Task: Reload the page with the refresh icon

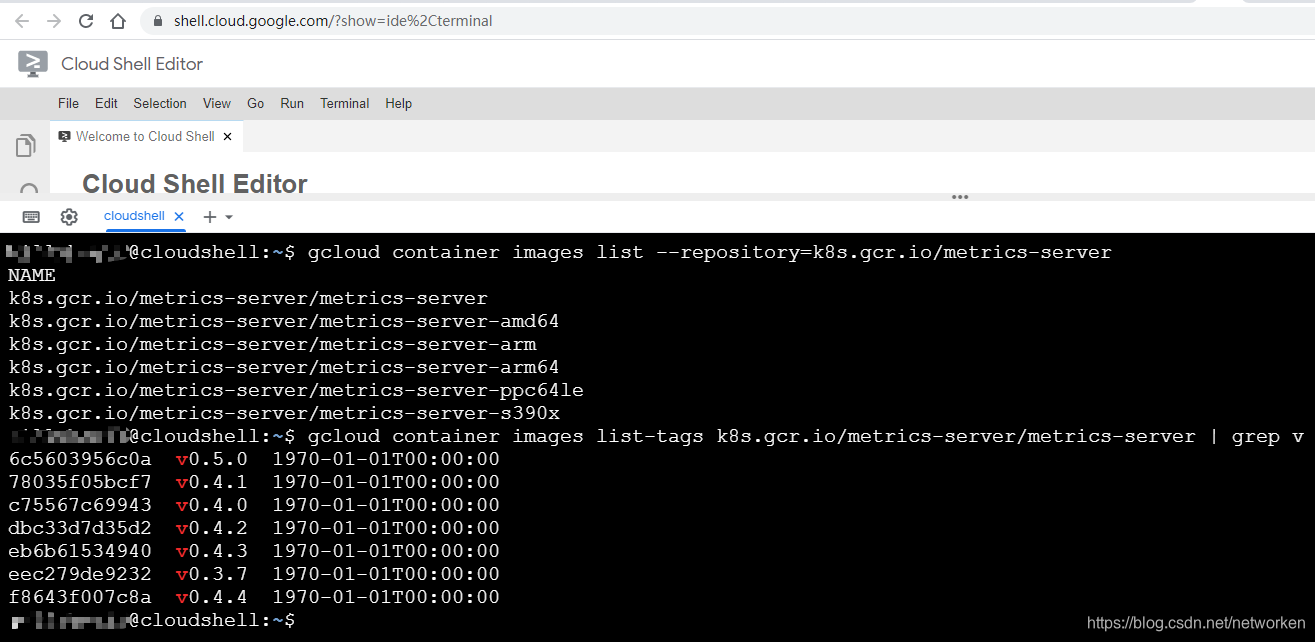Action: click(x=86, y=20)
